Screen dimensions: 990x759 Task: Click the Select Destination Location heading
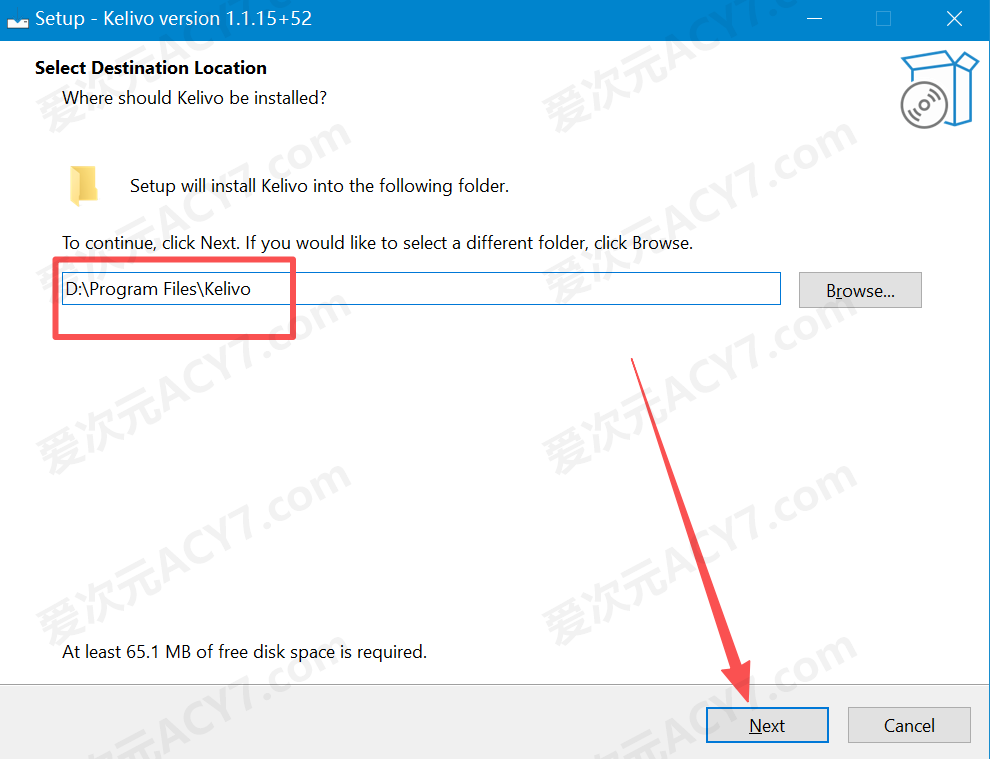click(x=151, y=68)
